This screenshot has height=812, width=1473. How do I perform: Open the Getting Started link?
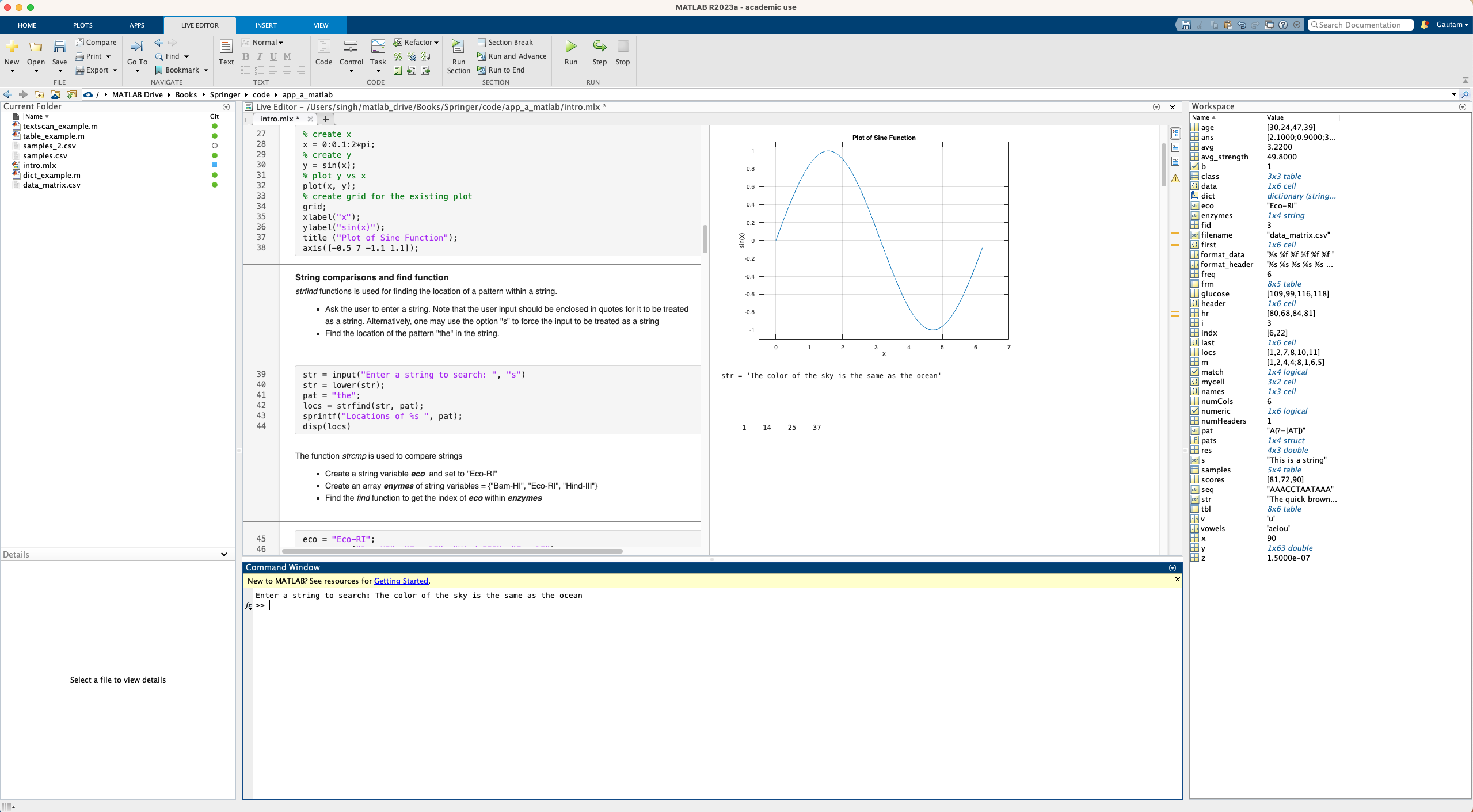[401, 581]
